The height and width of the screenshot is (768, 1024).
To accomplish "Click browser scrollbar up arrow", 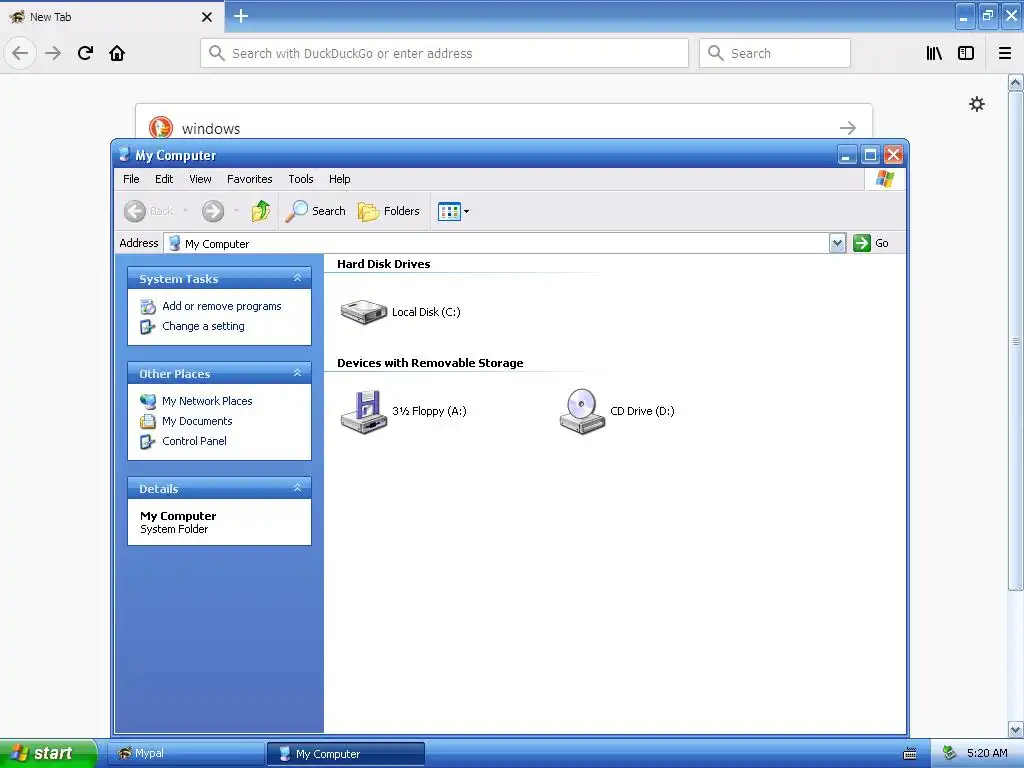I will [x=1016, y=82].
